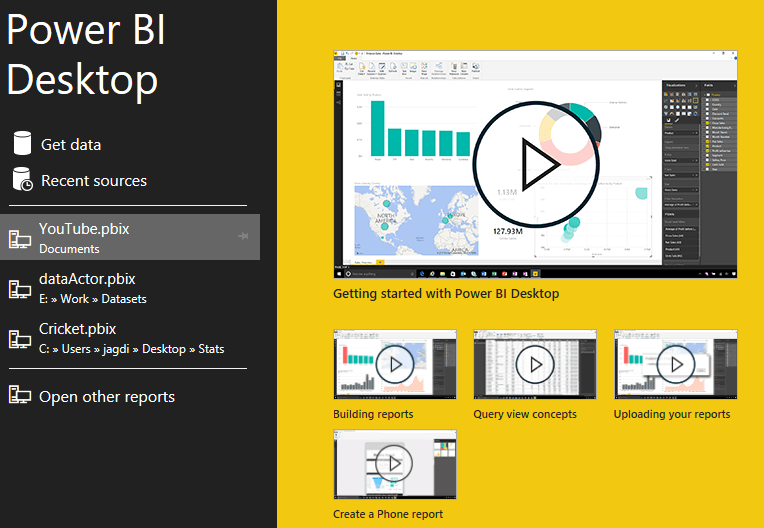Viewport: 764px width, 528px height.
Task: Play the Building reports video
Action: [x=395, y=364]
